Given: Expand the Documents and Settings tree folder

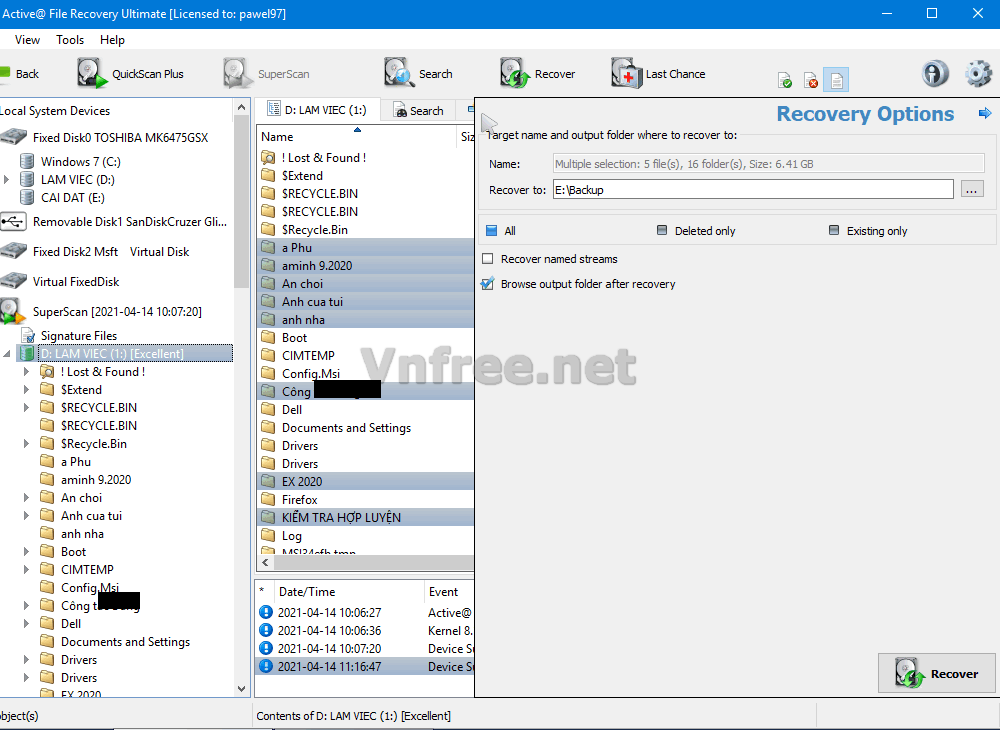Looking at the screenshot, I should (x=27, y=642).
